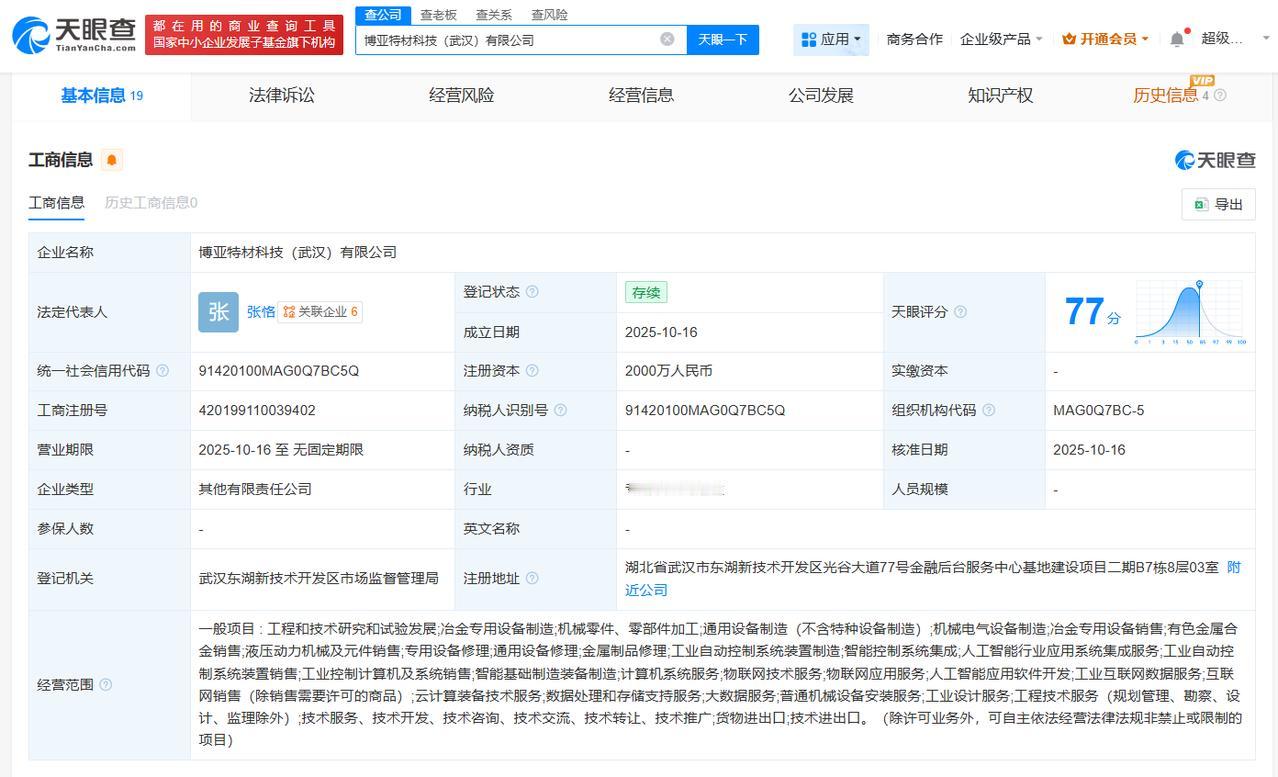Viewport: 1278px width, 777px height.
Task: Open the 开通会员 dropdown
Action: pyautogui.click(x=1105, y=39)
